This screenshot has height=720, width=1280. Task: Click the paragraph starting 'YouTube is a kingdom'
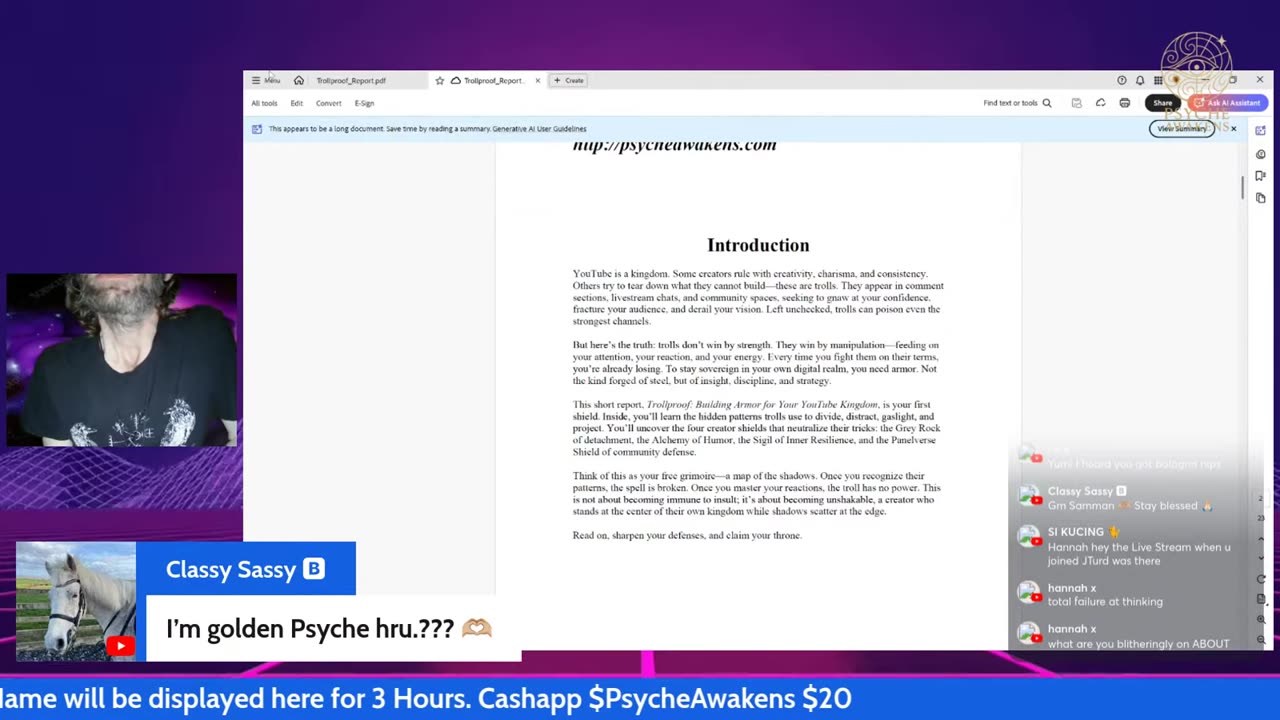tap(758, 297)
